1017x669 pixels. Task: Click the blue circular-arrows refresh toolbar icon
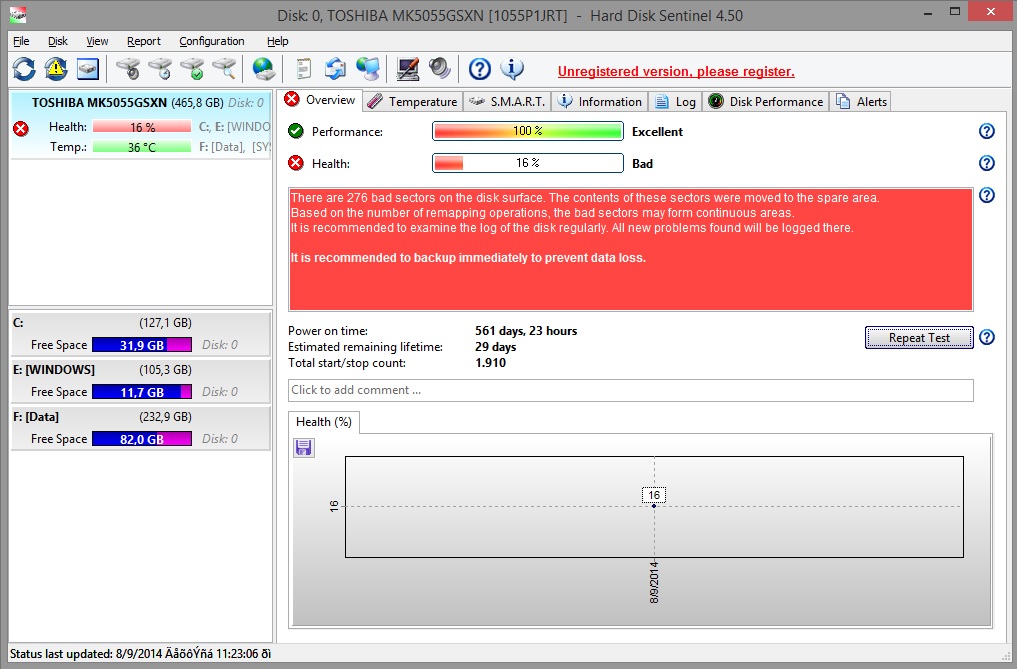(x=24, y=69)
